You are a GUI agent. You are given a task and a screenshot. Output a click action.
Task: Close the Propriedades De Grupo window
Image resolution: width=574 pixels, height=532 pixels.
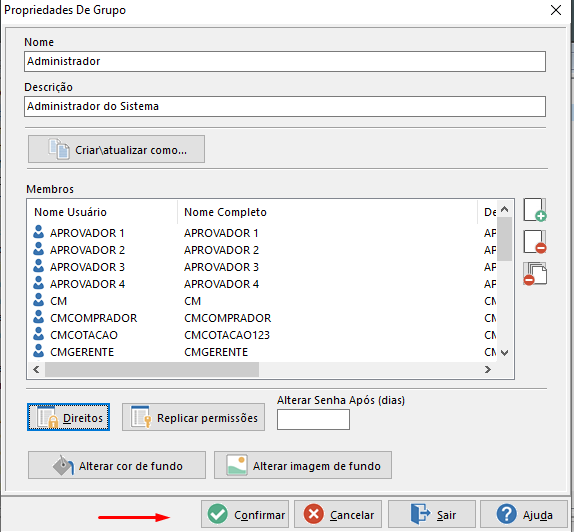click(x=556, y=10)
